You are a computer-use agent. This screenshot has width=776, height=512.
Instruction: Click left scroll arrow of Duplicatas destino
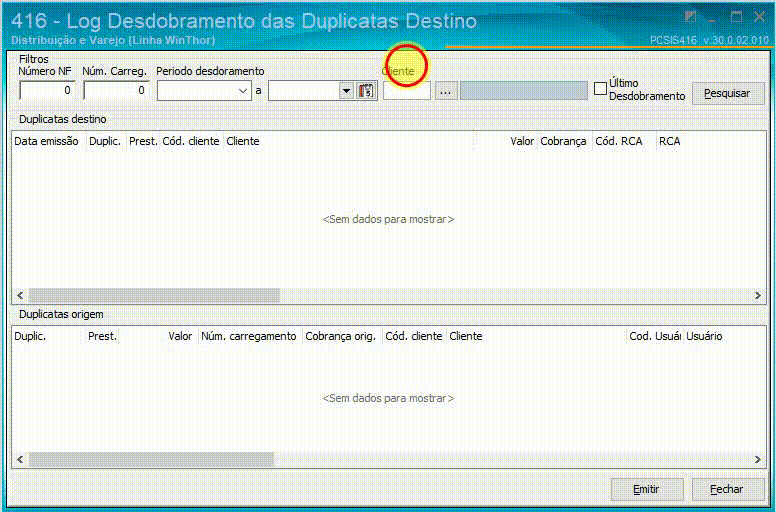point(20,295)
